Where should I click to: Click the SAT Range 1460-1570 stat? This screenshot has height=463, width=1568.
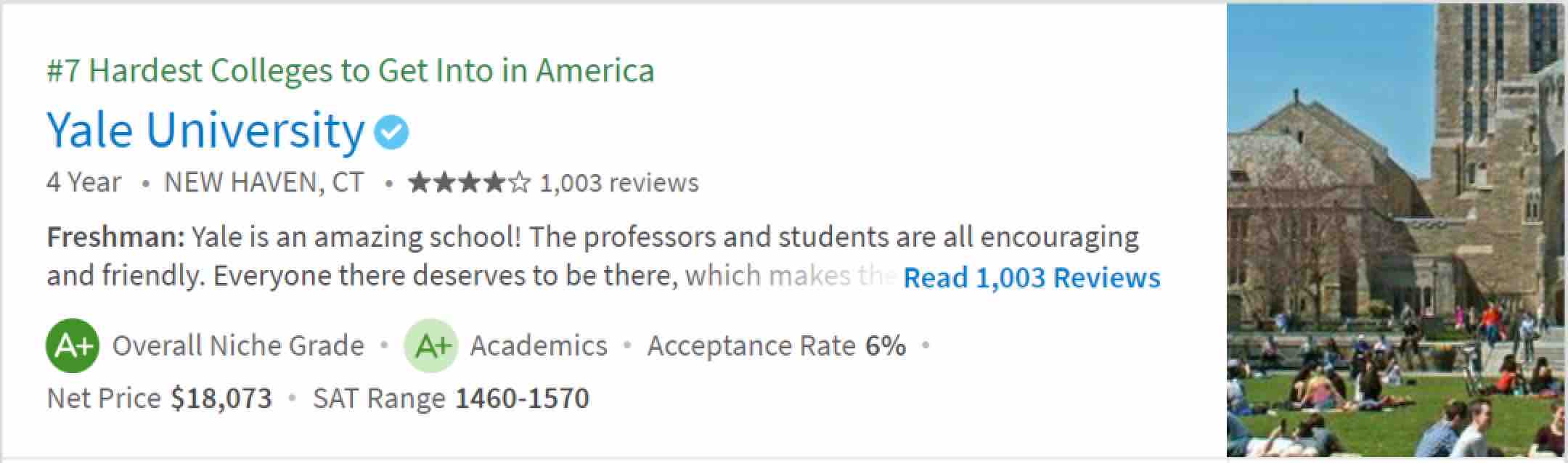(451, 398)
